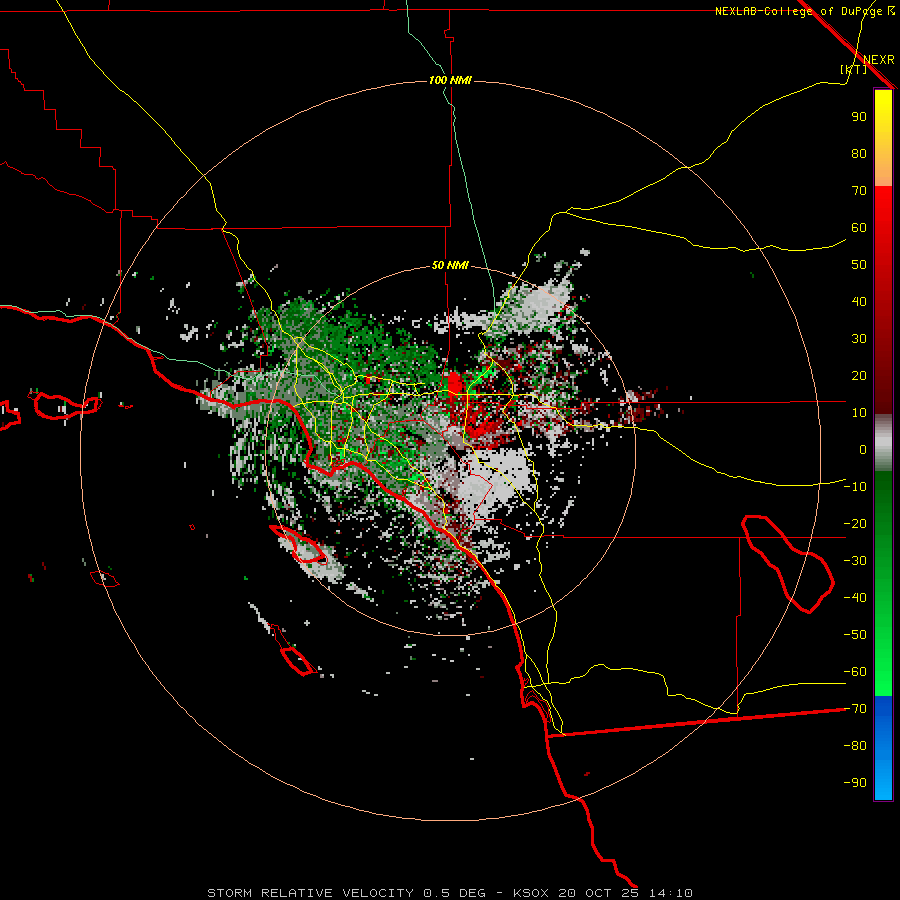Click the 20 OCT 25 date in footer

click(x=598, y=893)
